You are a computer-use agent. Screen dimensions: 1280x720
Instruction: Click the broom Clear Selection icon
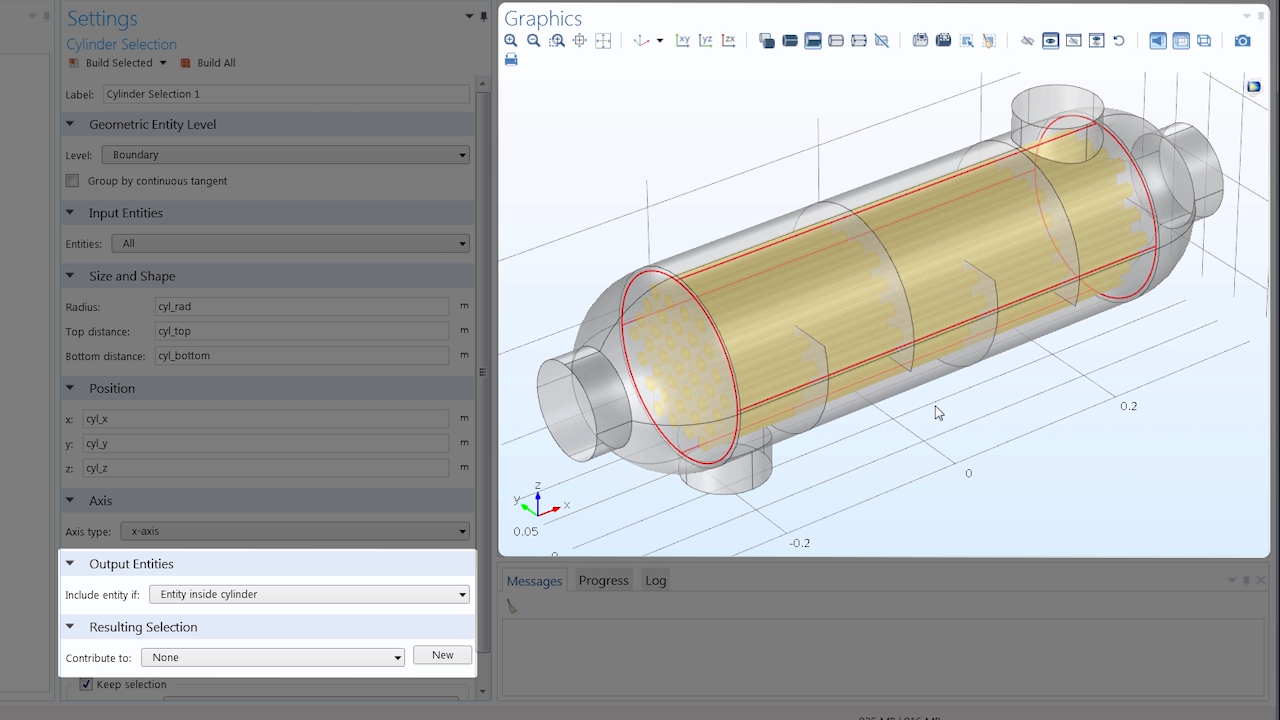point(989,41)
